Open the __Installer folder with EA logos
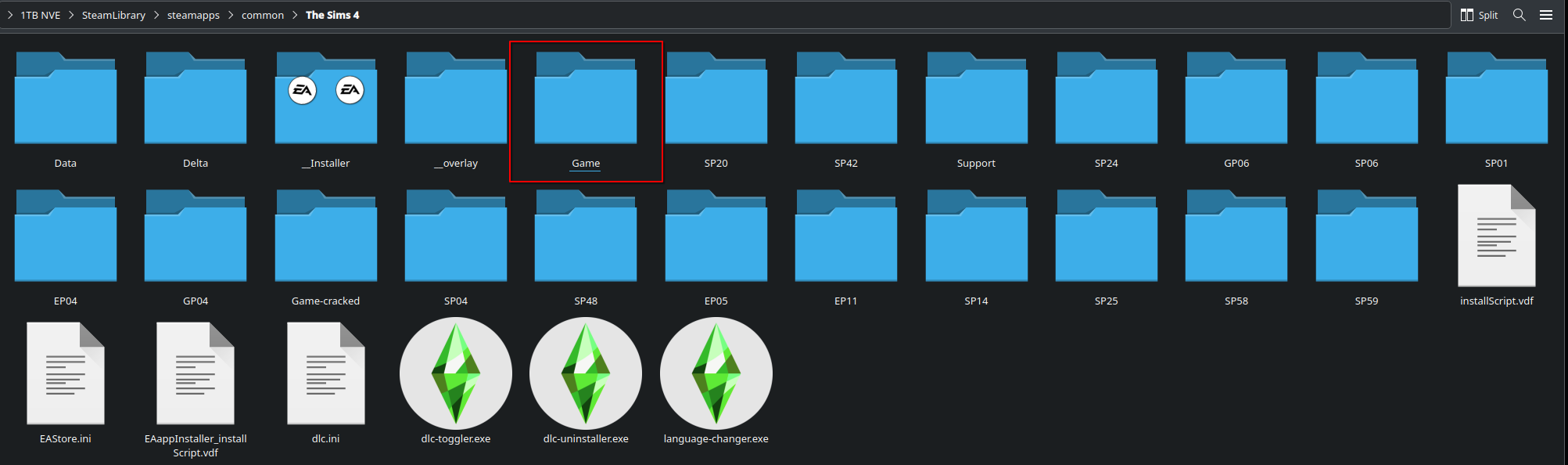This screenshot has height=465, width=1568. (325, 98)
